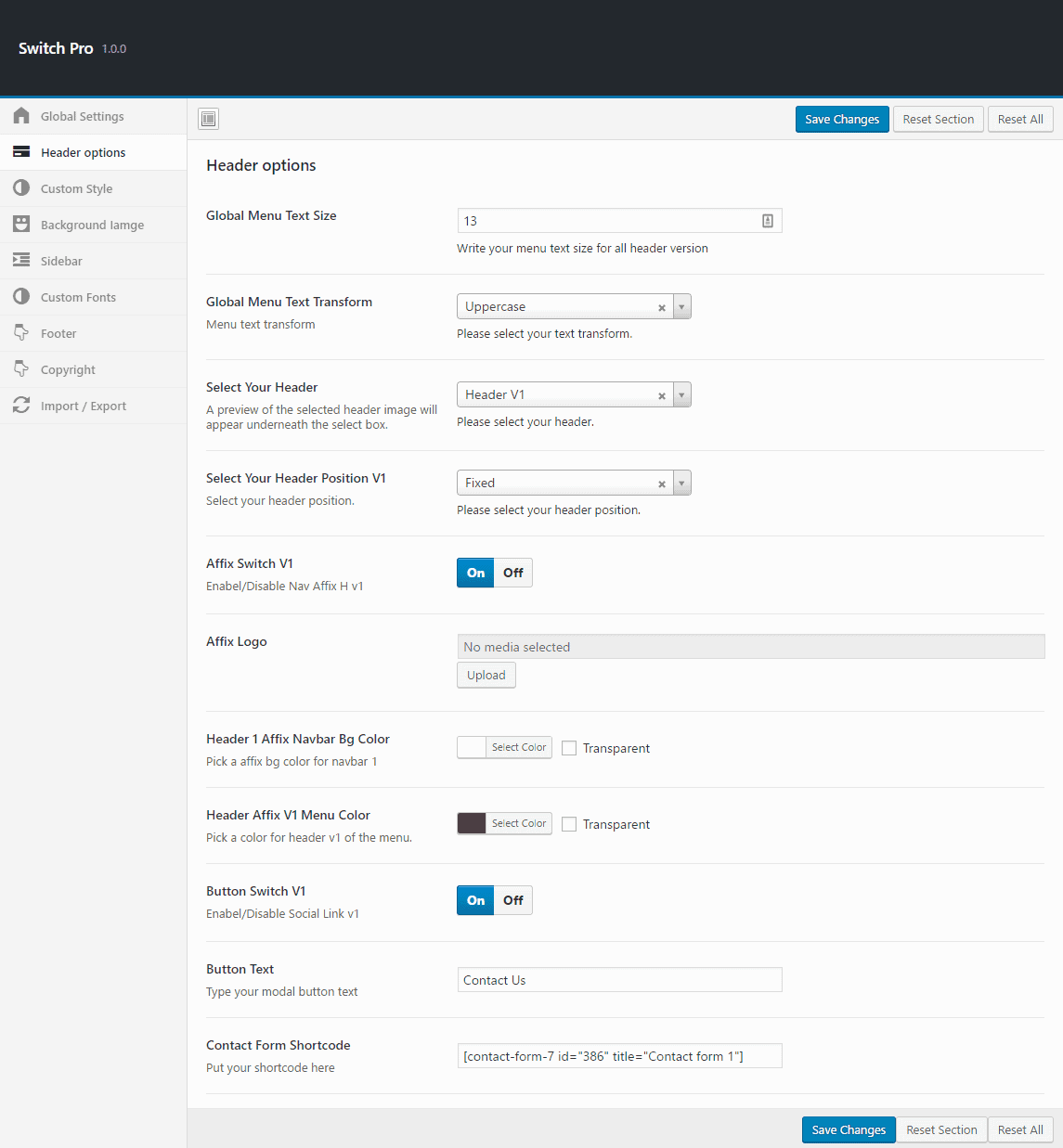Check Transparent for Header 1 Affix Navbar Bg
1063x1148 pixels.
coord(568,747)
